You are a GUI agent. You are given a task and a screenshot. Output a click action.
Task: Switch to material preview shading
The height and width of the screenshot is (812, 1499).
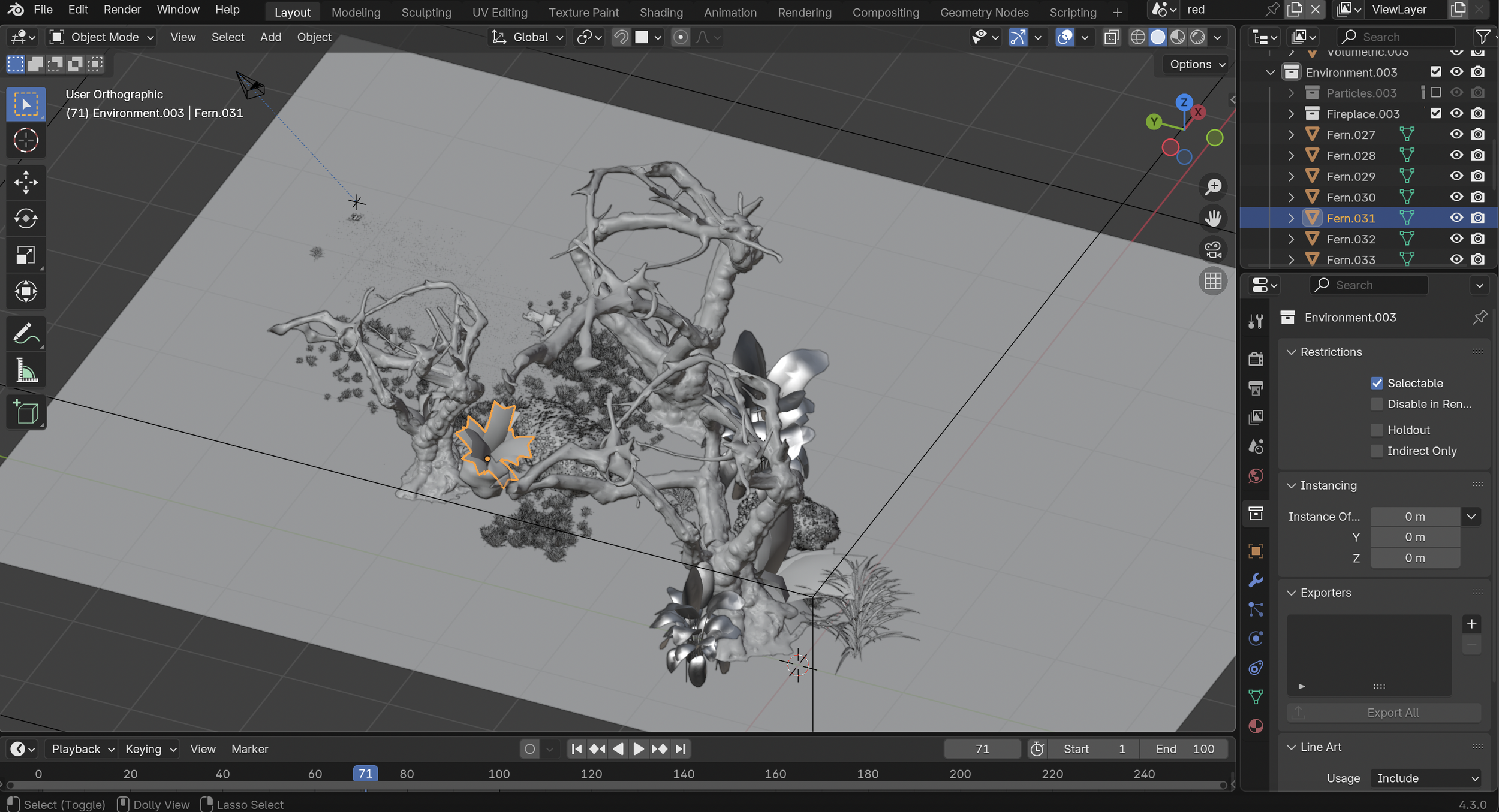(x=1178, y=37)
